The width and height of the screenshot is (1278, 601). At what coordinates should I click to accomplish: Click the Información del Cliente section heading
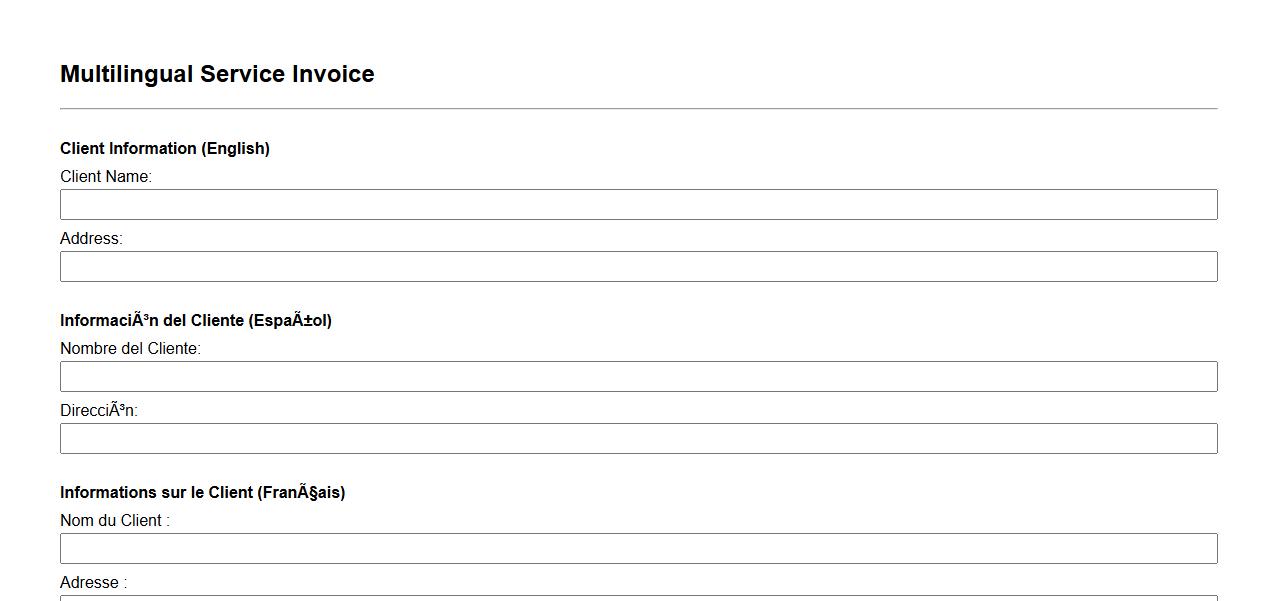[x=196, y=321]
